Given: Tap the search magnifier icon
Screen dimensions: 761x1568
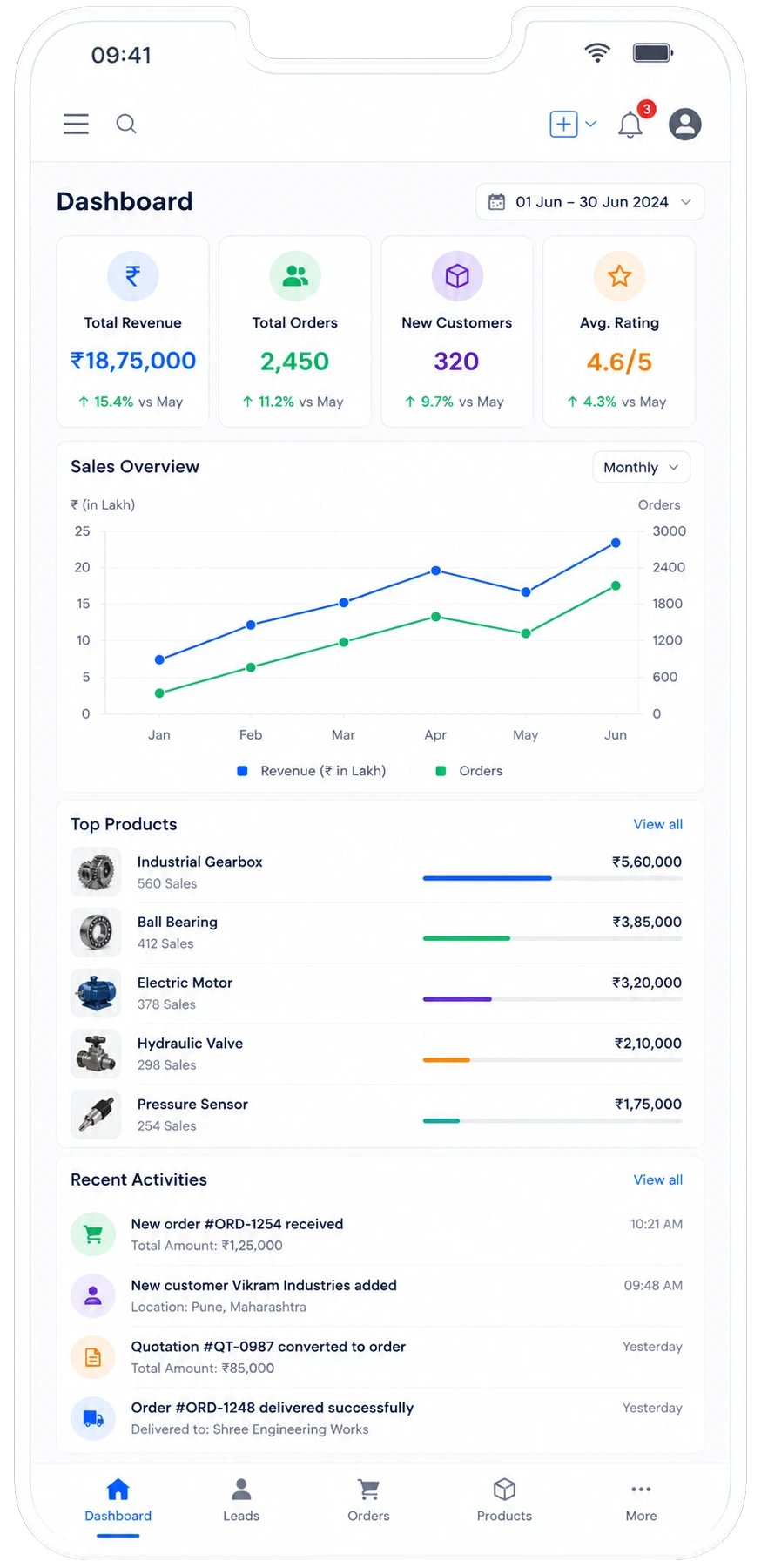Looking at the screenshot, I should pos(126,124).
